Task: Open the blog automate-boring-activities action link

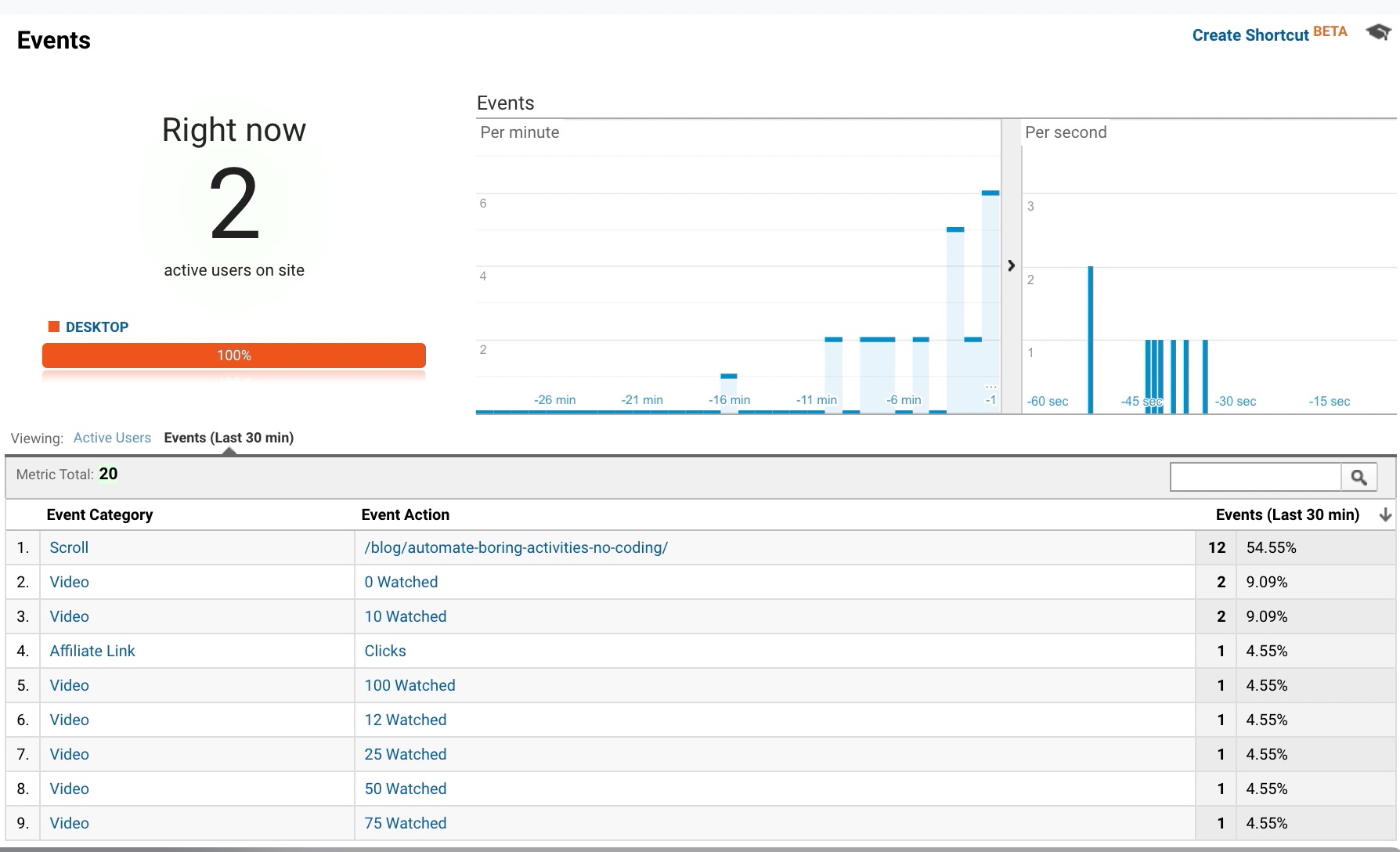Action: (x=516, y=547)
